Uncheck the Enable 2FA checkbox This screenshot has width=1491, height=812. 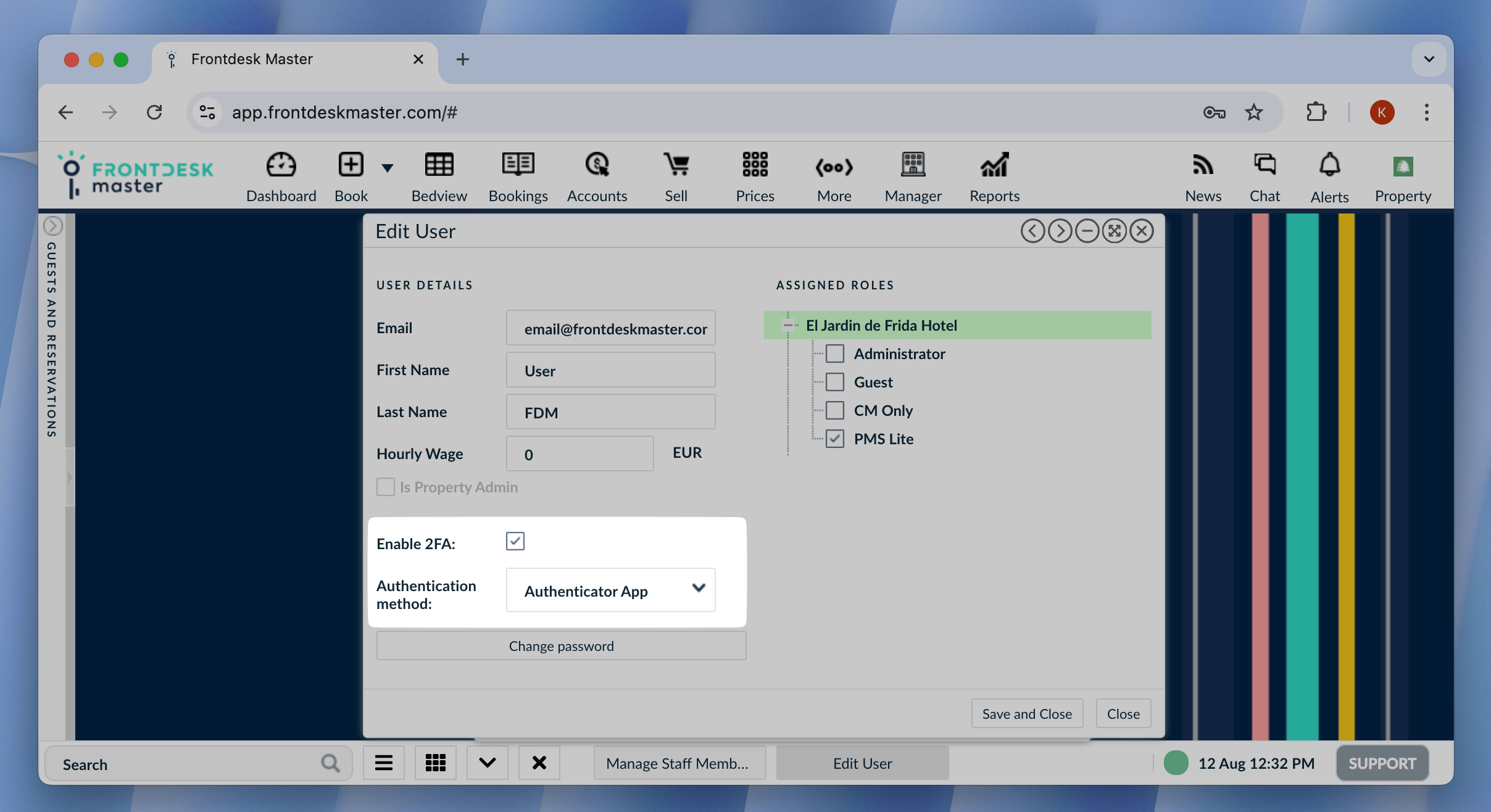coord(515,541)
